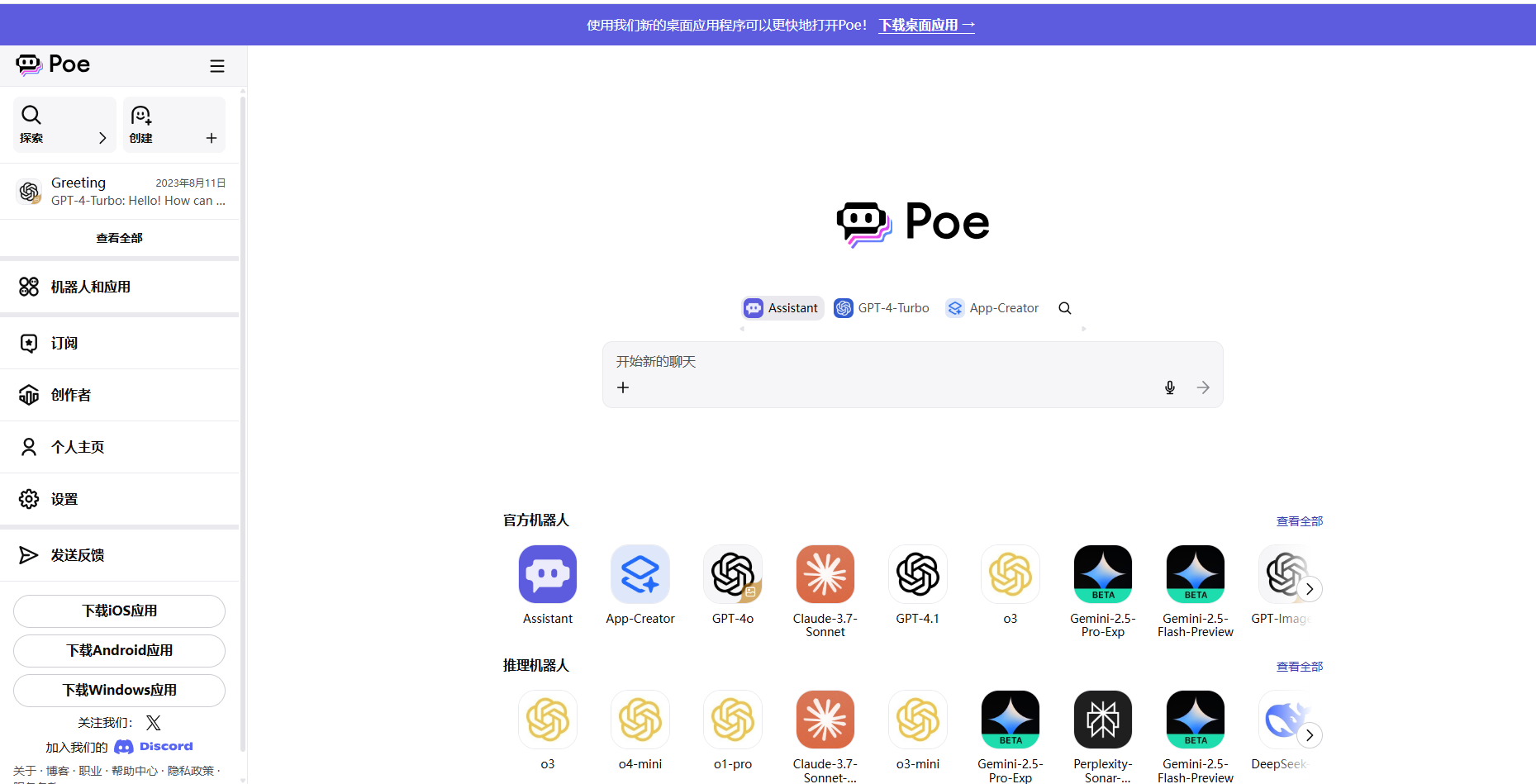Open 订阅 subscription page
This screenshot has width=1536, height=784.
pyautogui.click(x=120, y=343)
